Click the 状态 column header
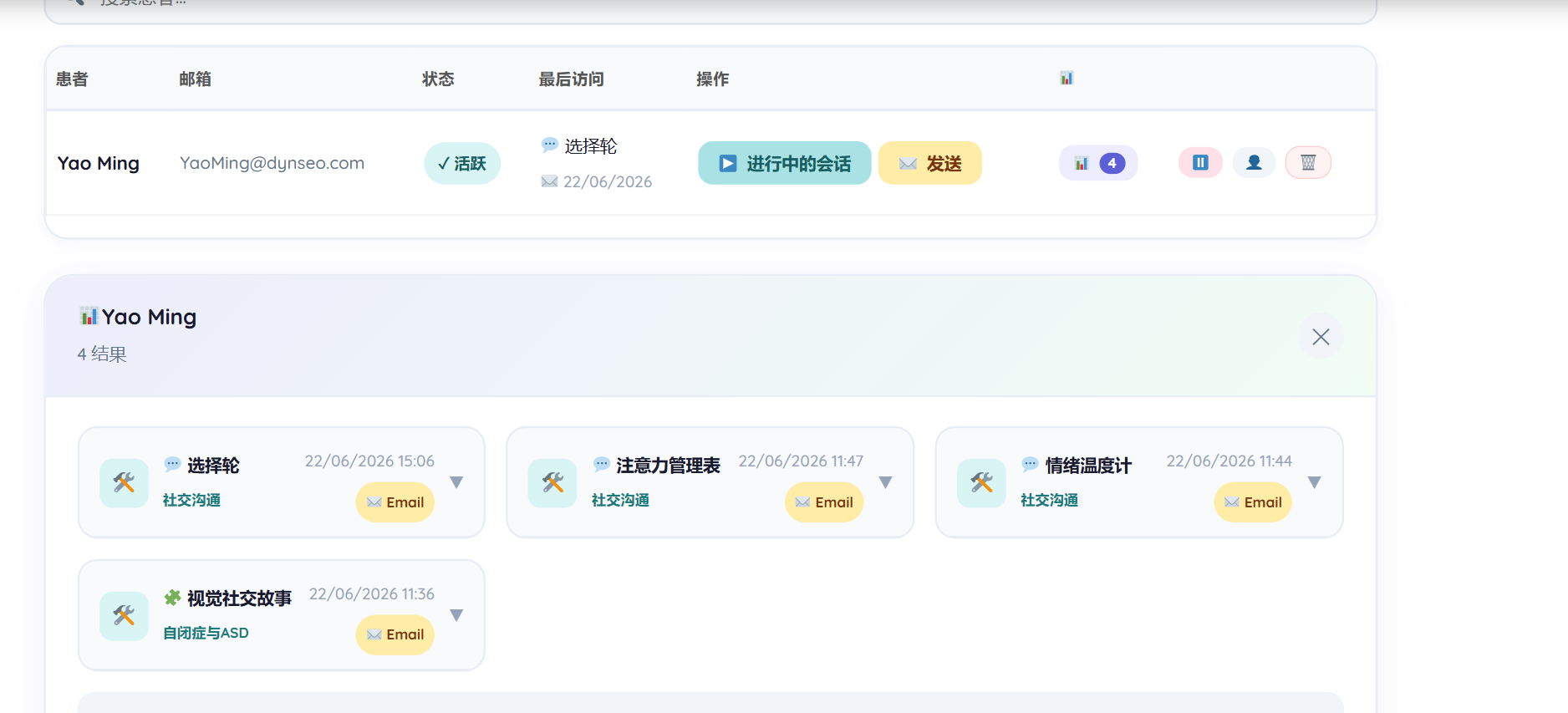The image size is (1568, 713). pos(438,79)
